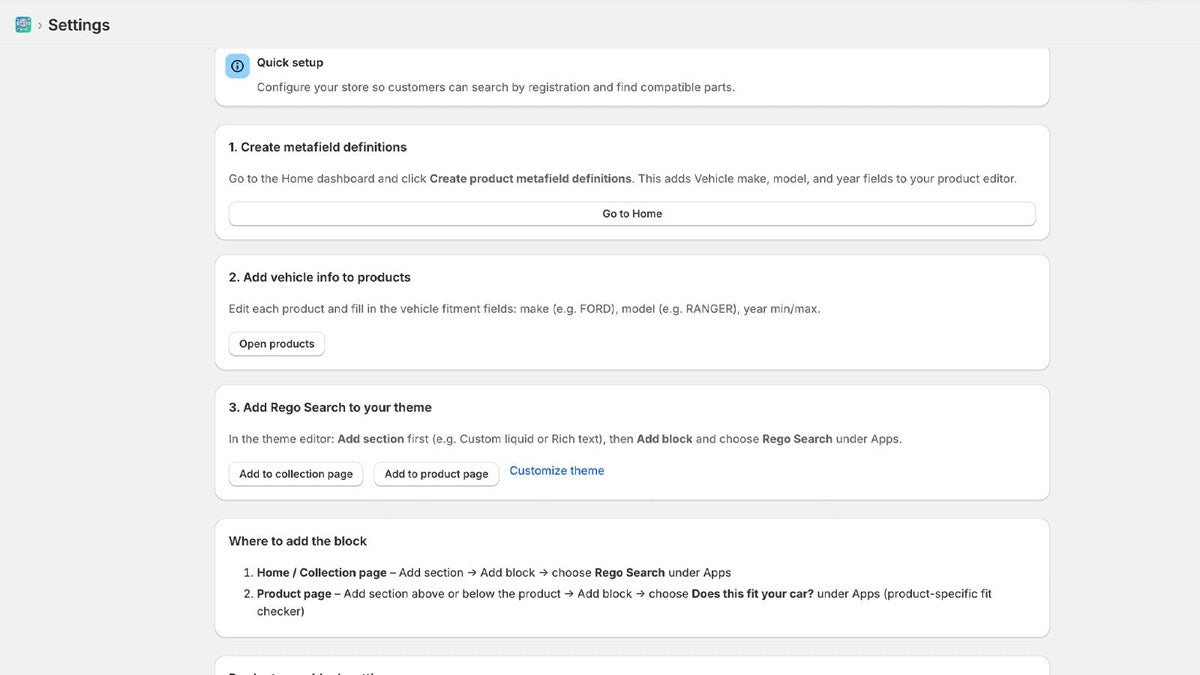Click the Settings breadcrumb title

(79, 25)
